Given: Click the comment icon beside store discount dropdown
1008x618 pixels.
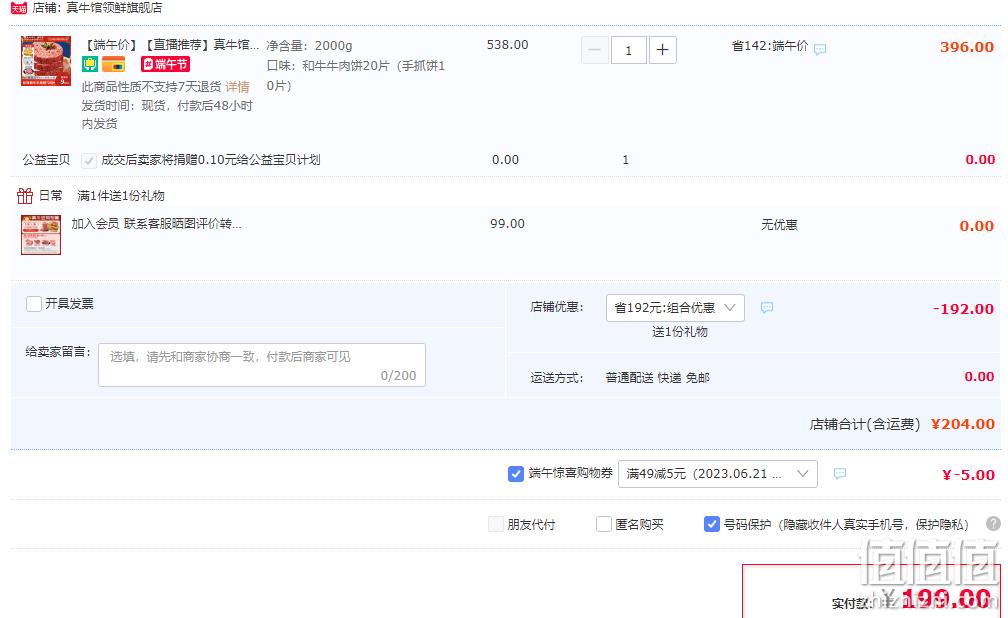Looking at the screenshot, I should point(766,307).
